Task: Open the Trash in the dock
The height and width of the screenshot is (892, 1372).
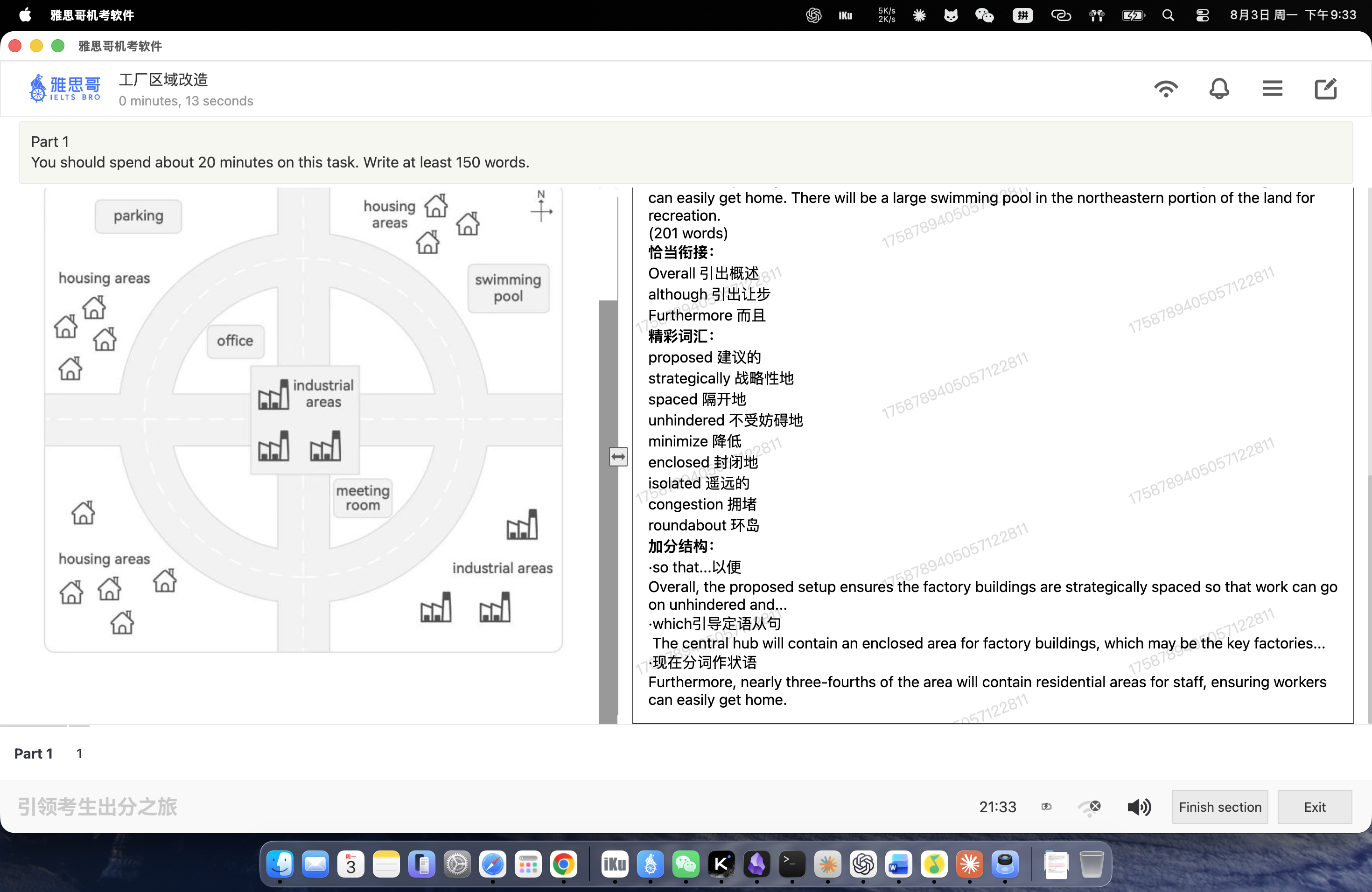Action: [1091, 864]
